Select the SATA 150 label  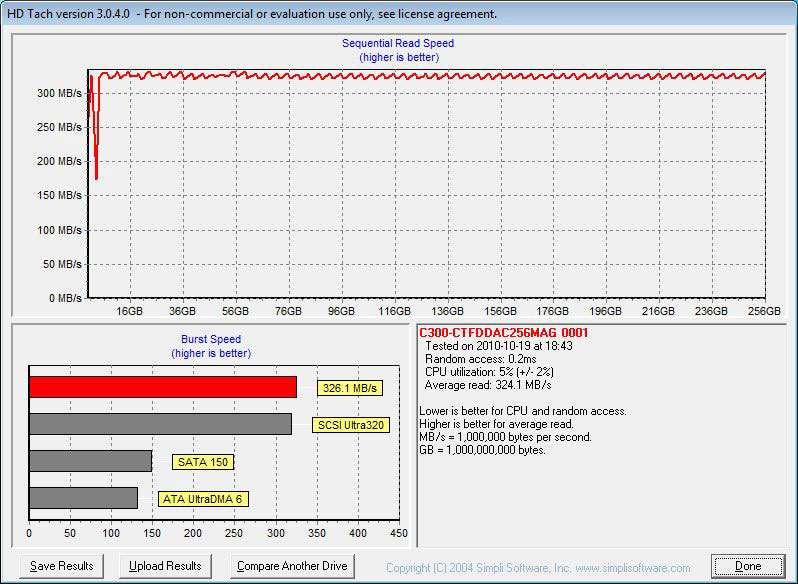203,462
